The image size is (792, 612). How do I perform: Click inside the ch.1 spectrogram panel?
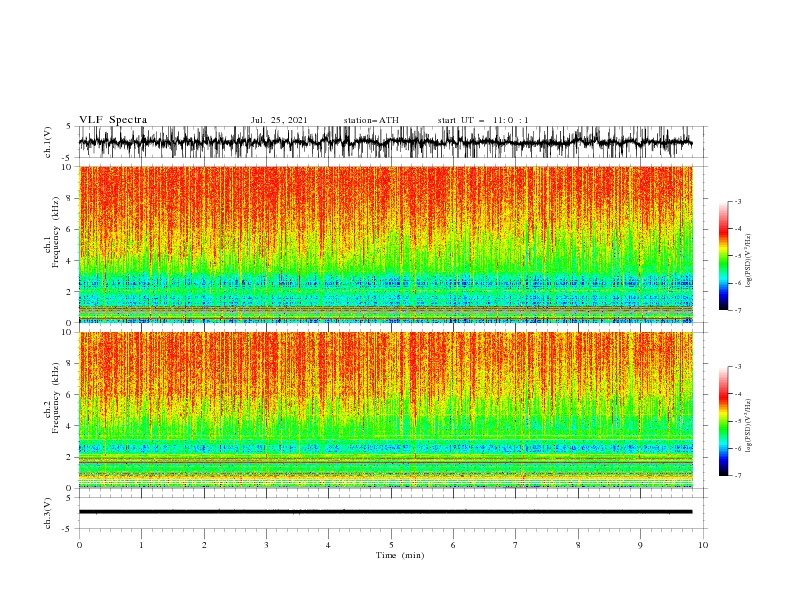[385, 244]
